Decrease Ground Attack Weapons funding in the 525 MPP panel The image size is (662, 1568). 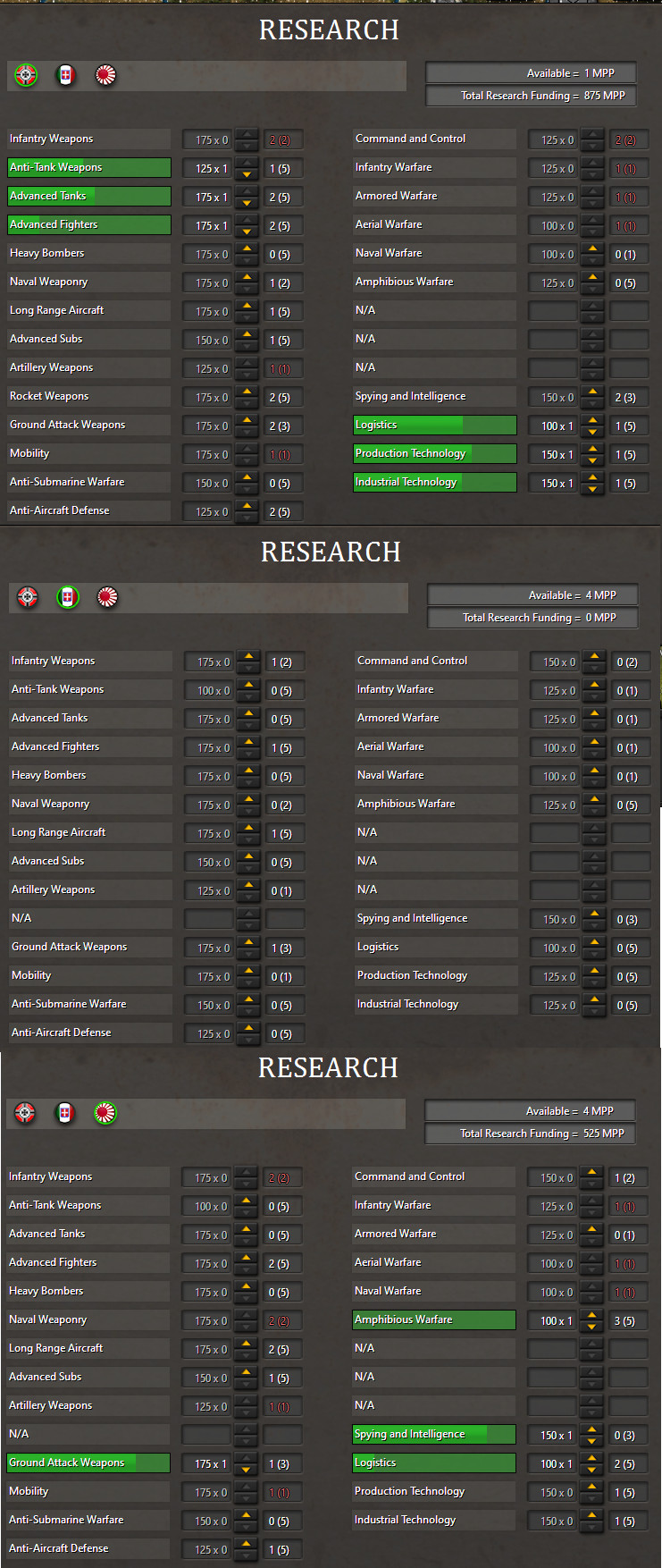pyautogui.click(x=247, y=1470)
